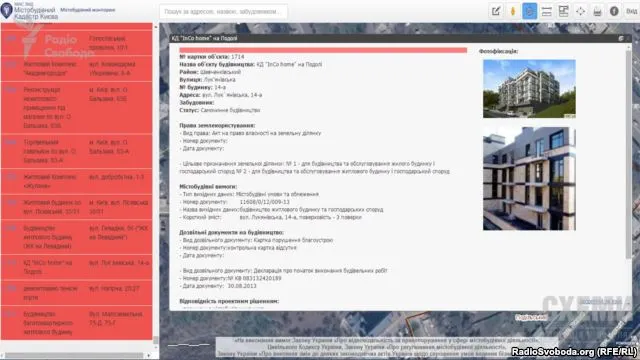This screenshot has height=360, width=640.
Task: Click the address search input field
Action: 223,12
